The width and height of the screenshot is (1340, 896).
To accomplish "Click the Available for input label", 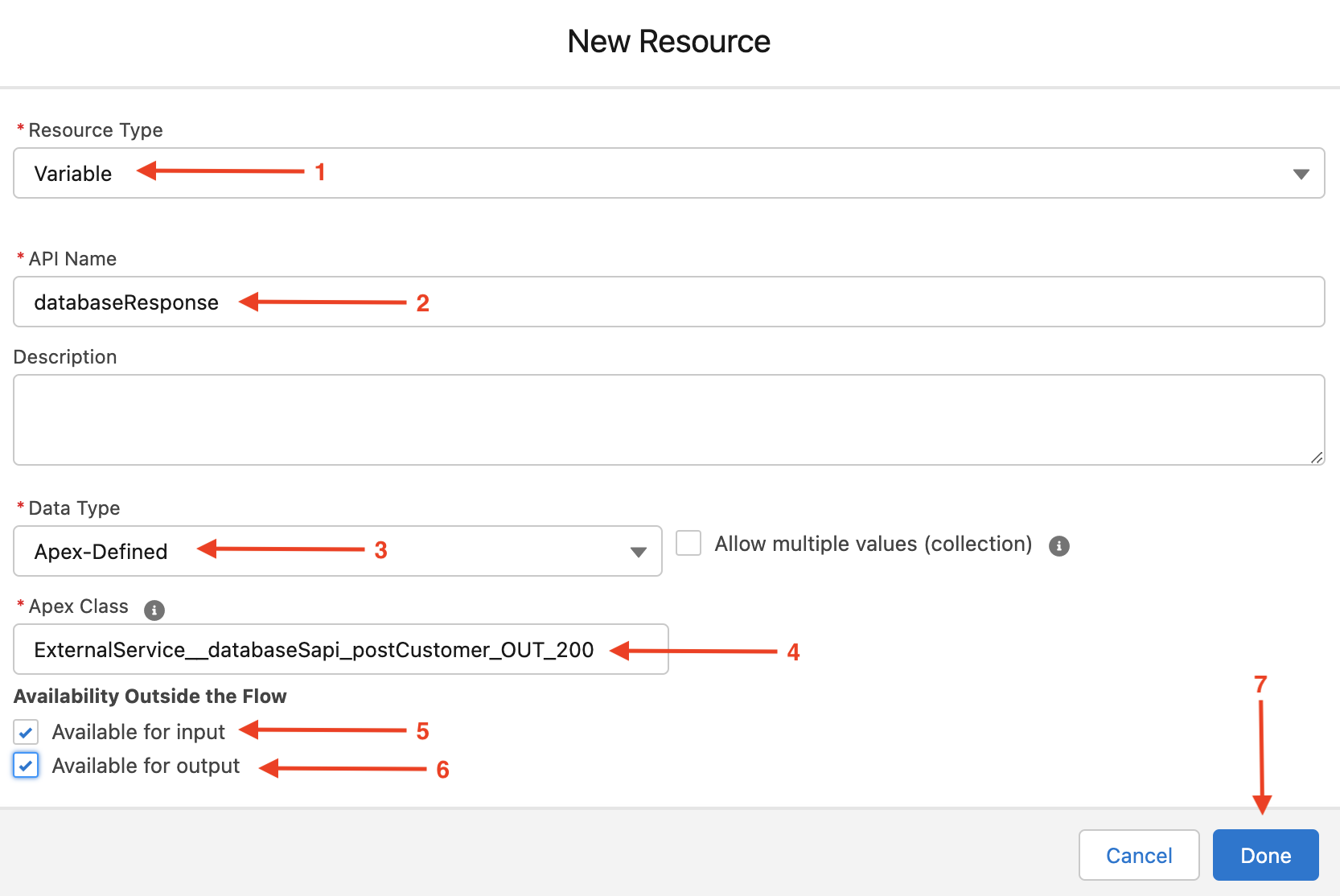I will 138,731.
